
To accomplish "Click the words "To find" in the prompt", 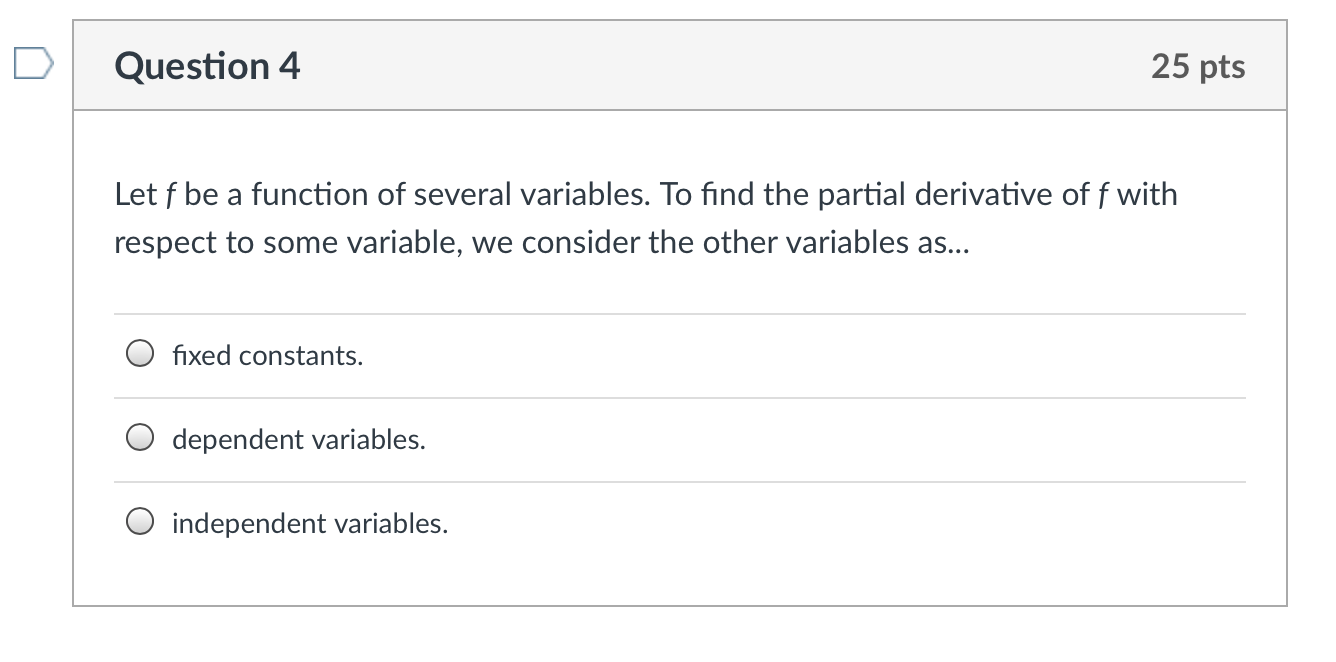I will pyautogui.click(x=710, y=195).
